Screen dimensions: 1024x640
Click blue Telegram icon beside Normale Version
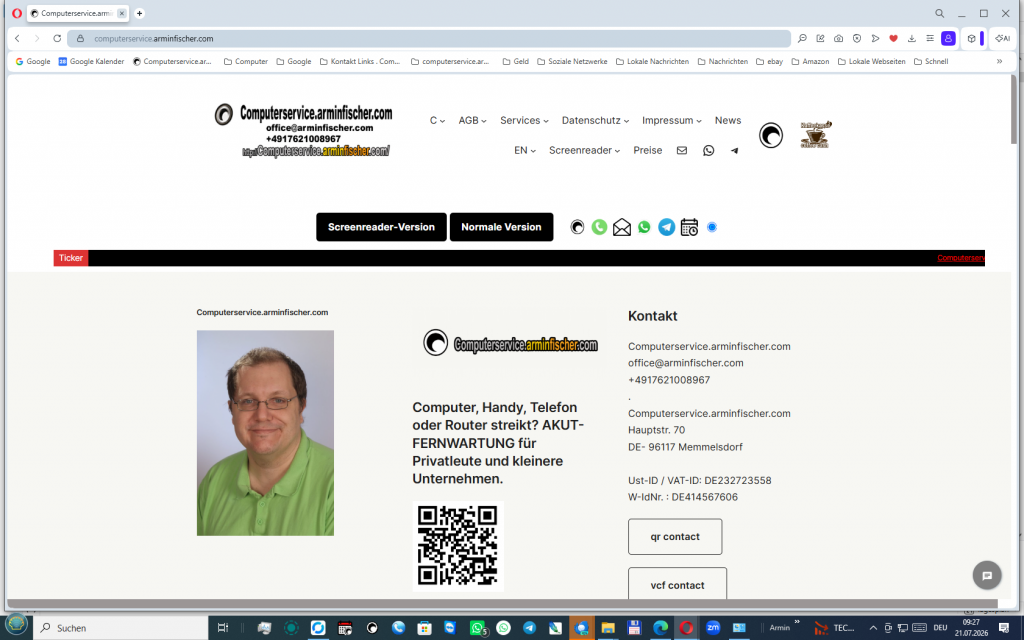667,227
